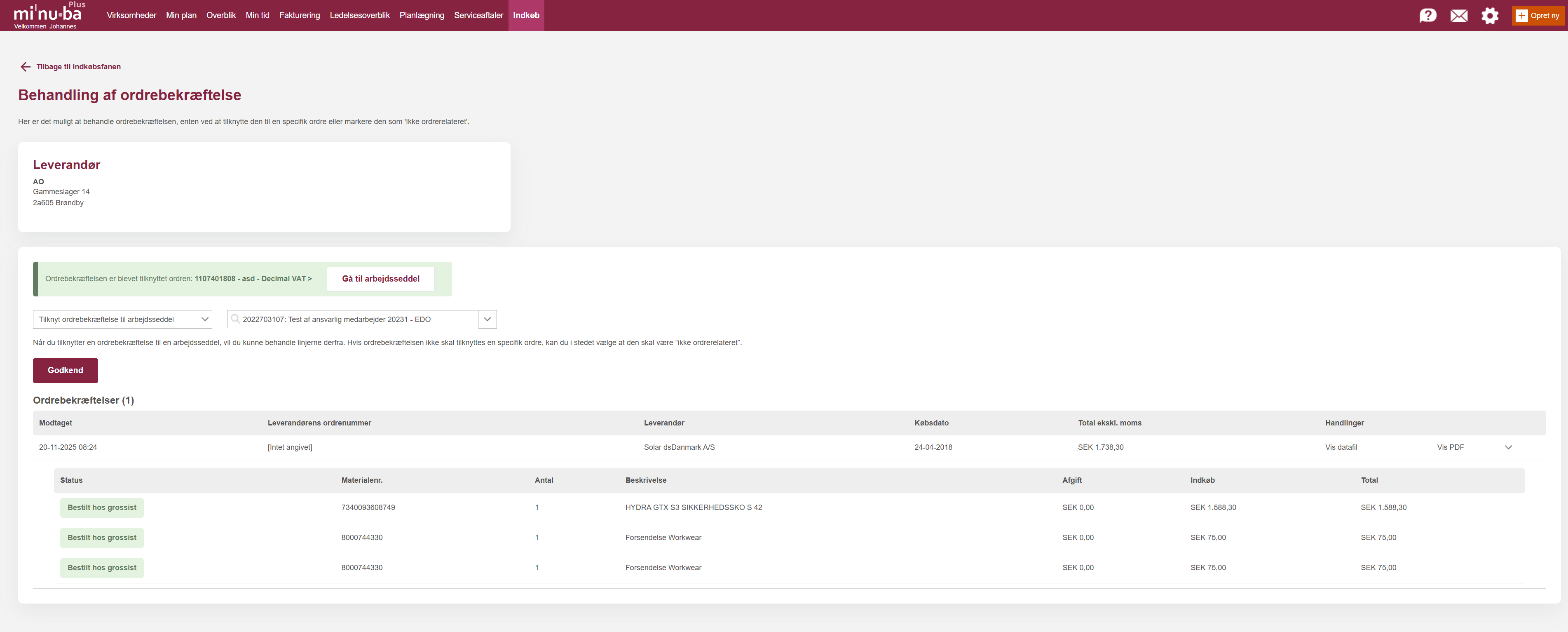Screen dimensions: 1568x632
Task: Open the mail envelope icon
Action: click(x=1458, y=15)
